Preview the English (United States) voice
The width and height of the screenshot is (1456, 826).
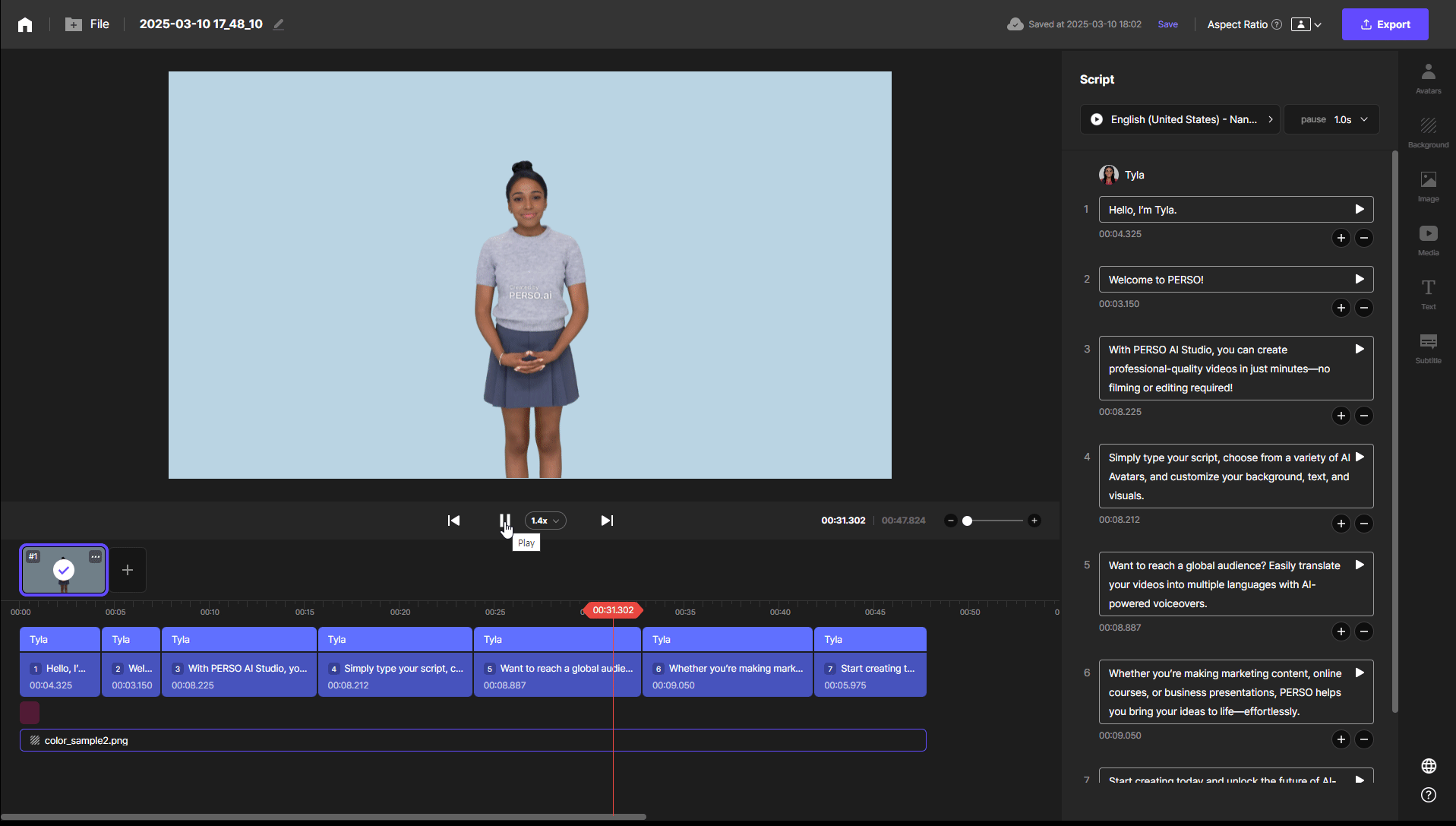click(1096, 119)
